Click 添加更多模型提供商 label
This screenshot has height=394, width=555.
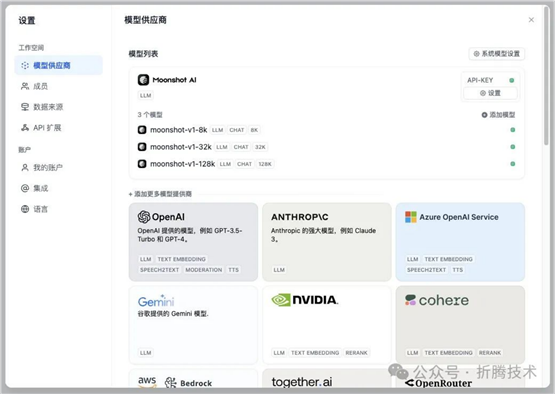(160, 194)
